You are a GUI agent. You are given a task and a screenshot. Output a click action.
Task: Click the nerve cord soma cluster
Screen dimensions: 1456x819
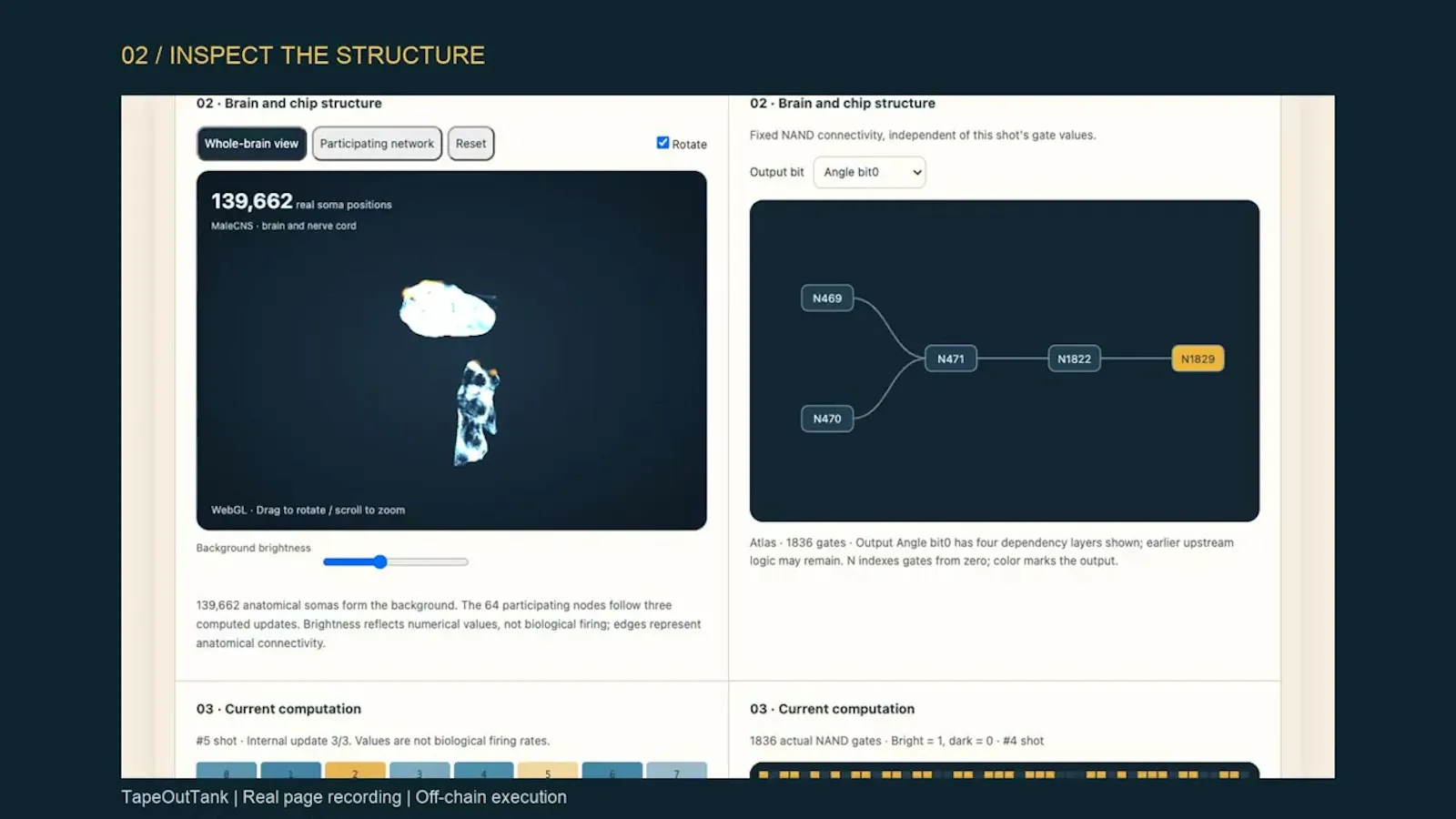pos(477,412)
